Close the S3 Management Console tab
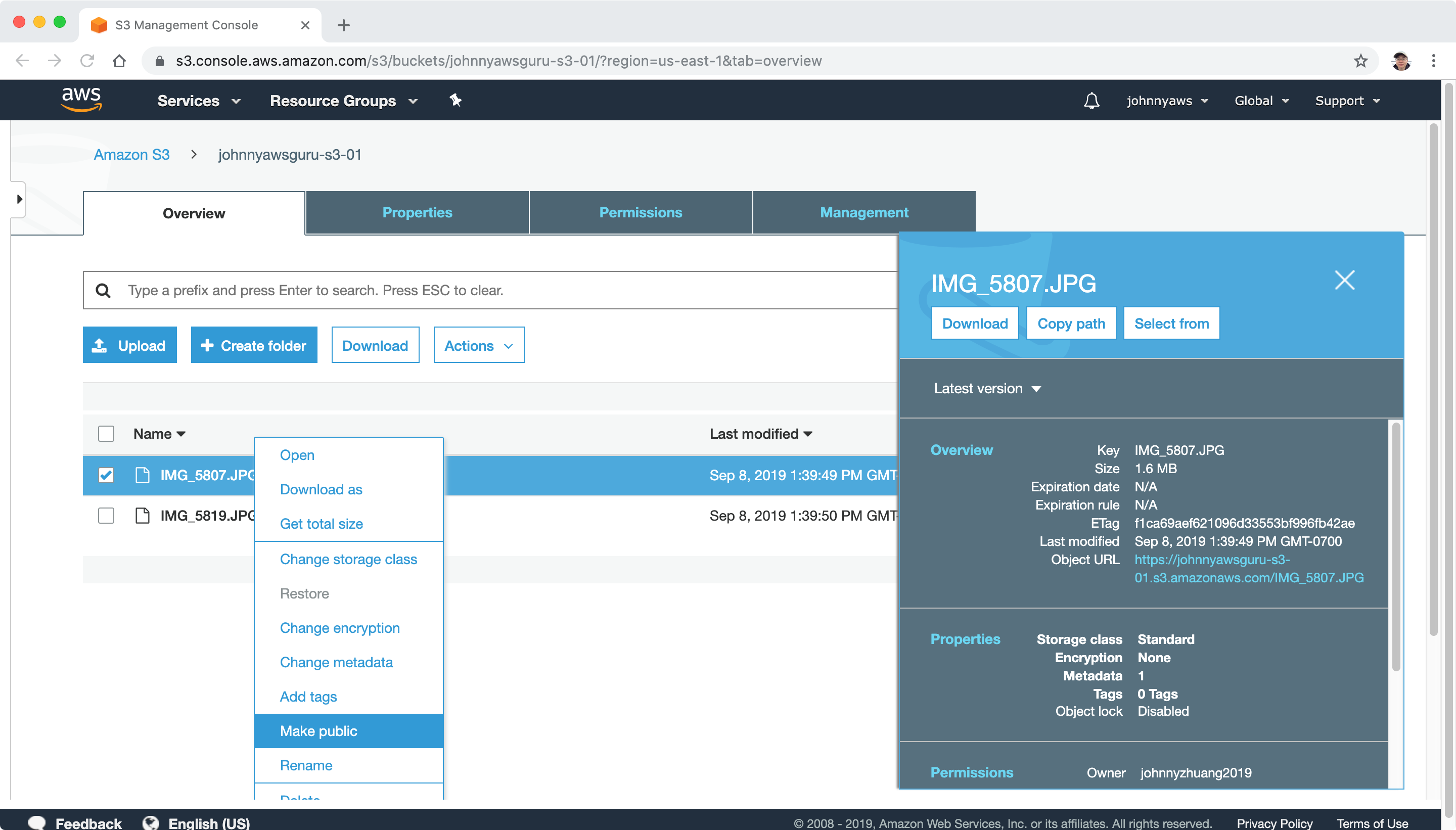Screen dimensions: 1456x830 [x=305, y=25]
